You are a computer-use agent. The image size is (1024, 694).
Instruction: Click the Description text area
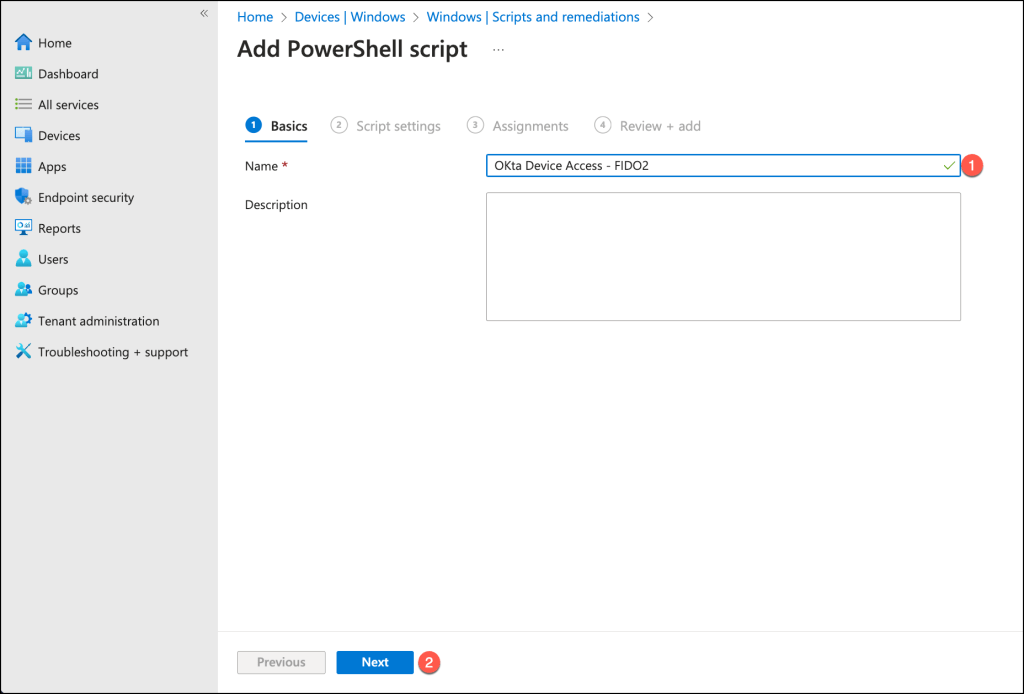coord(723,257)
